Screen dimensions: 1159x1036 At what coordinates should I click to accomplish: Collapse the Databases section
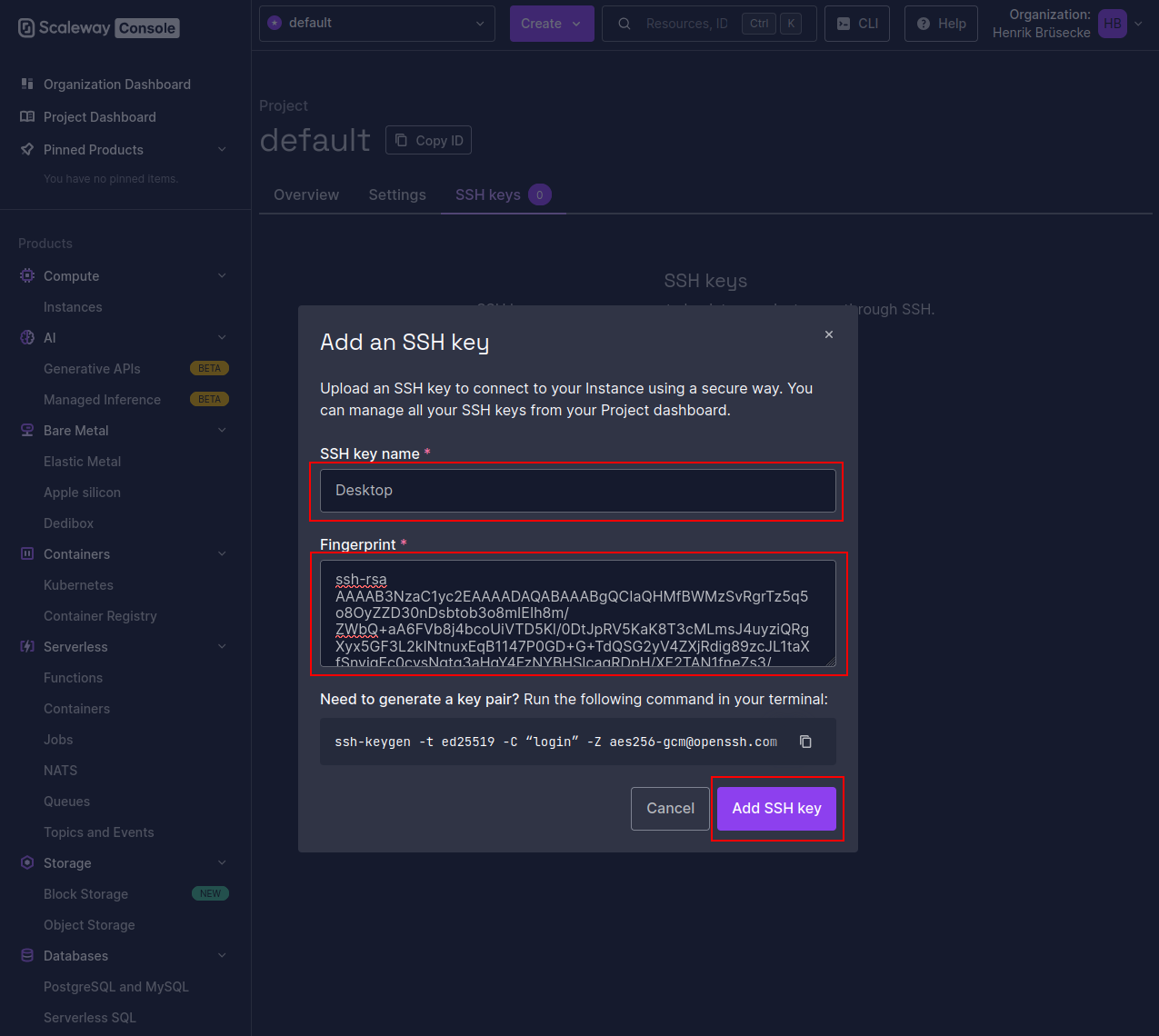pyautogui.click(x=222, y=955)
